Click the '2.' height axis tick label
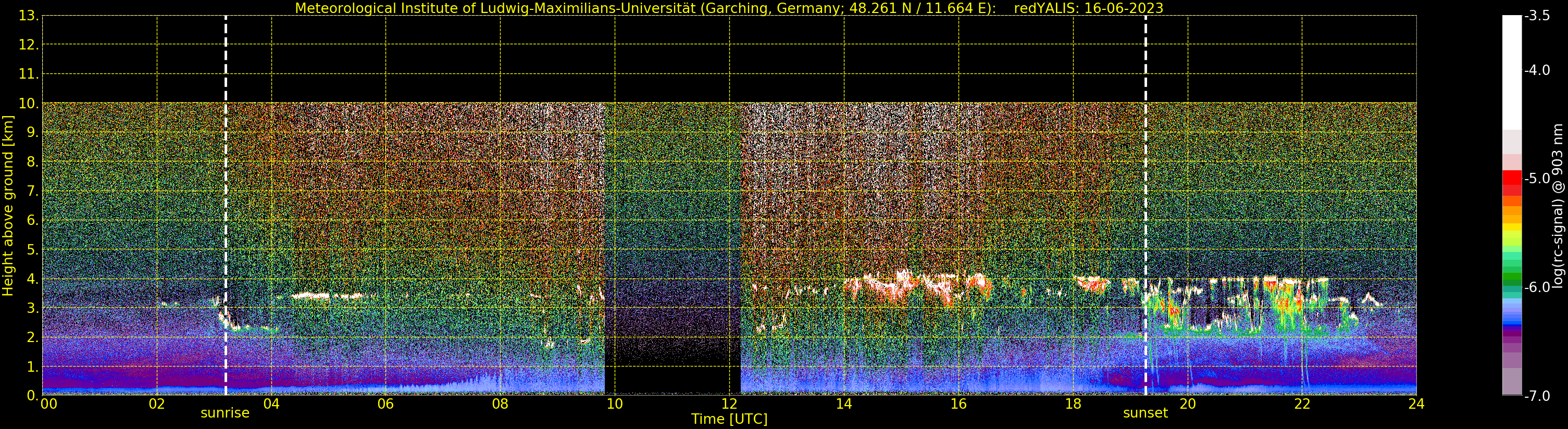The width and height of the screenshot is (1568, 429). point(32,337)
